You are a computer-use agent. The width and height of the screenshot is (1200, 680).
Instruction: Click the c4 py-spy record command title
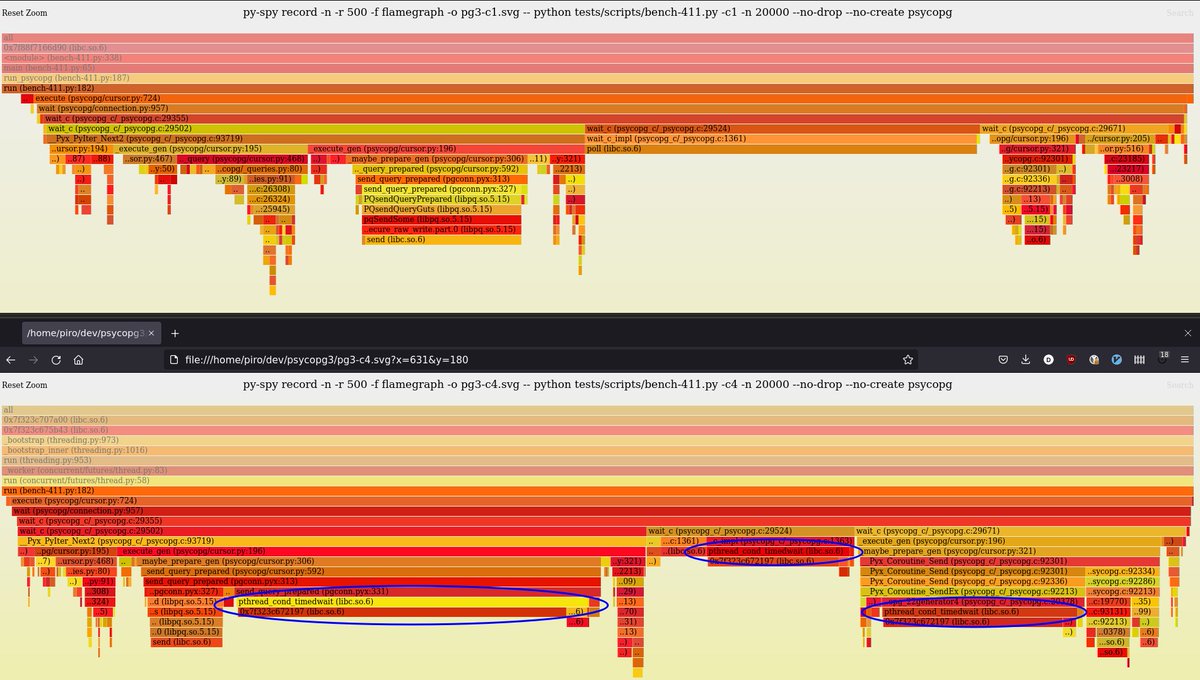pos(598,384)
